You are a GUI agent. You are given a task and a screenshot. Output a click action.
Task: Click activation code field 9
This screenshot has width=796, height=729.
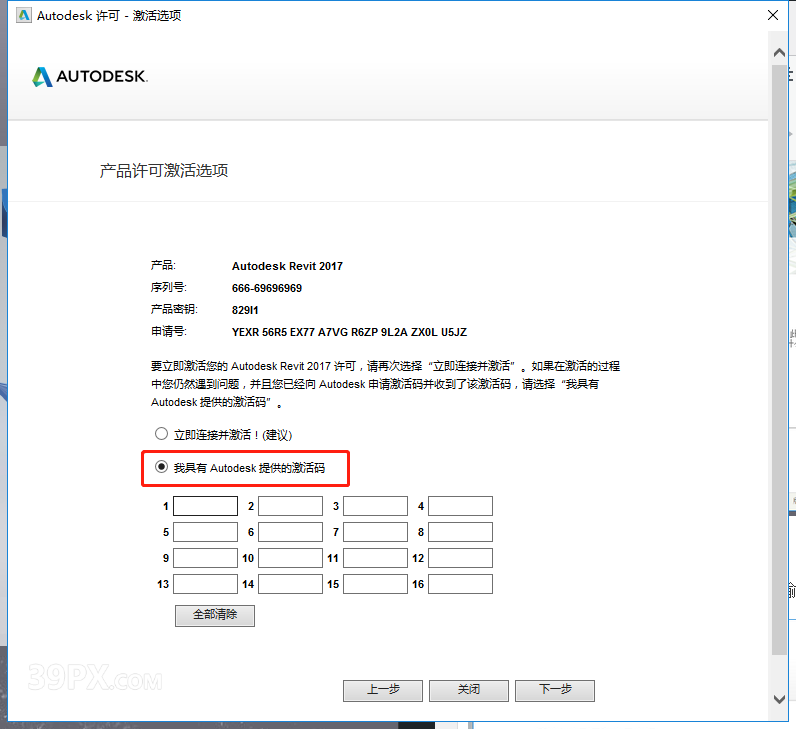(206, 558)
